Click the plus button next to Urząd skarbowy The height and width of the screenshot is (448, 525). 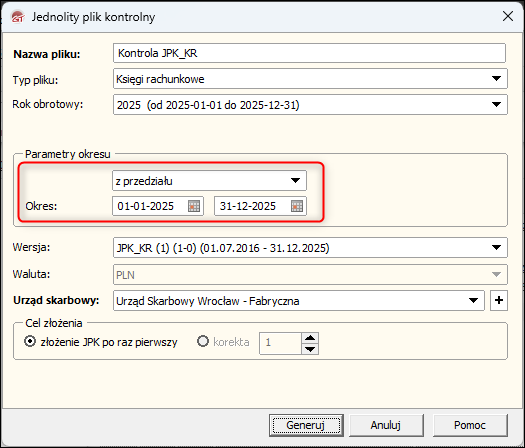coord(499,300)
